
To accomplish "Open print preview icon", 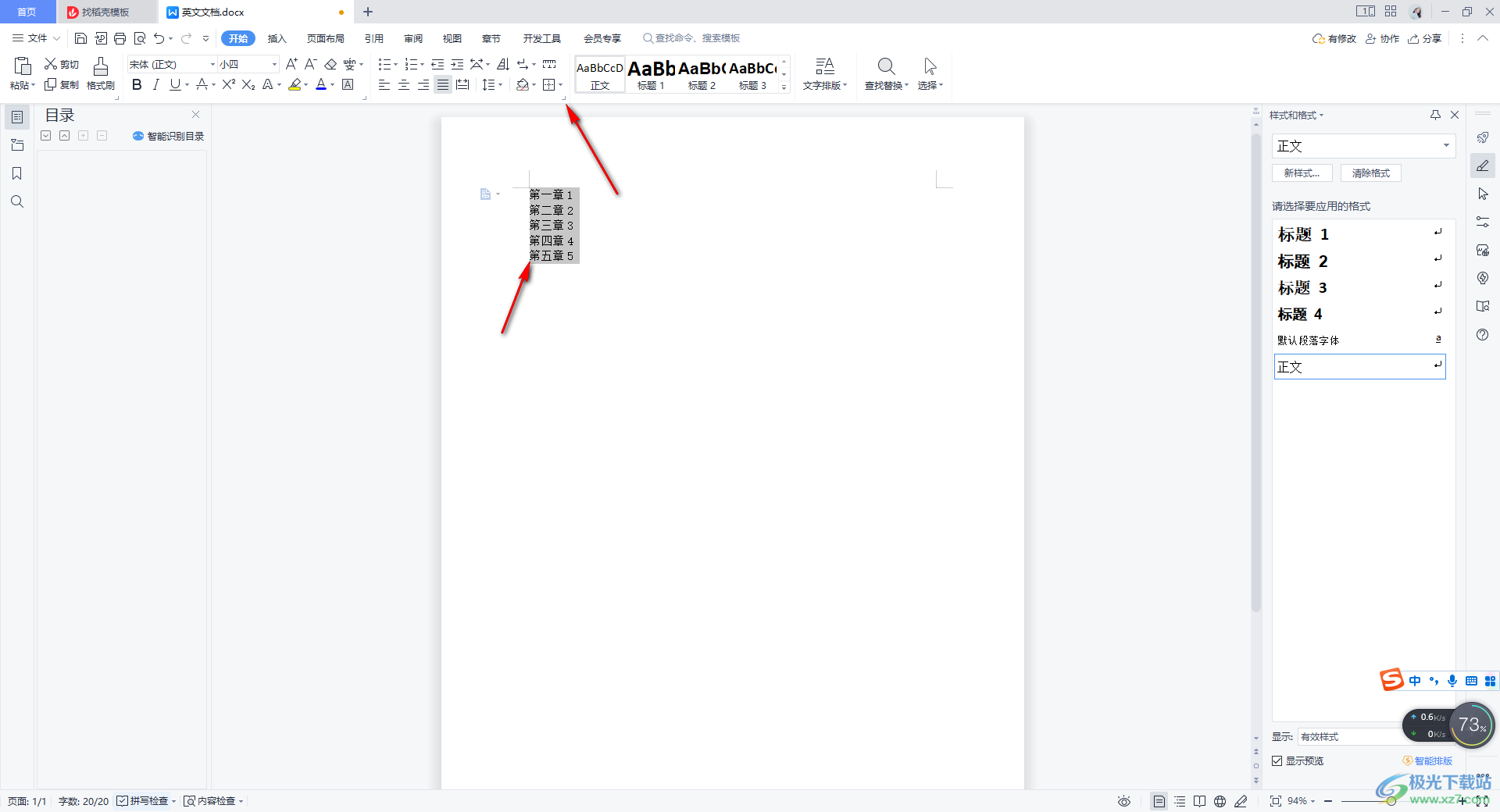I will [x=140, y=38].
